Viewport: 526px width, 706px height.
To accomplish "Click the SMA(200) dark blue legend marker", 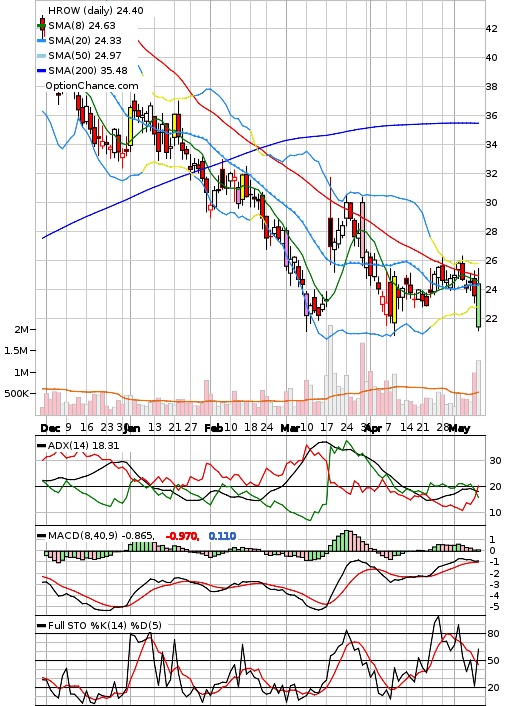I will click(41, 71).
